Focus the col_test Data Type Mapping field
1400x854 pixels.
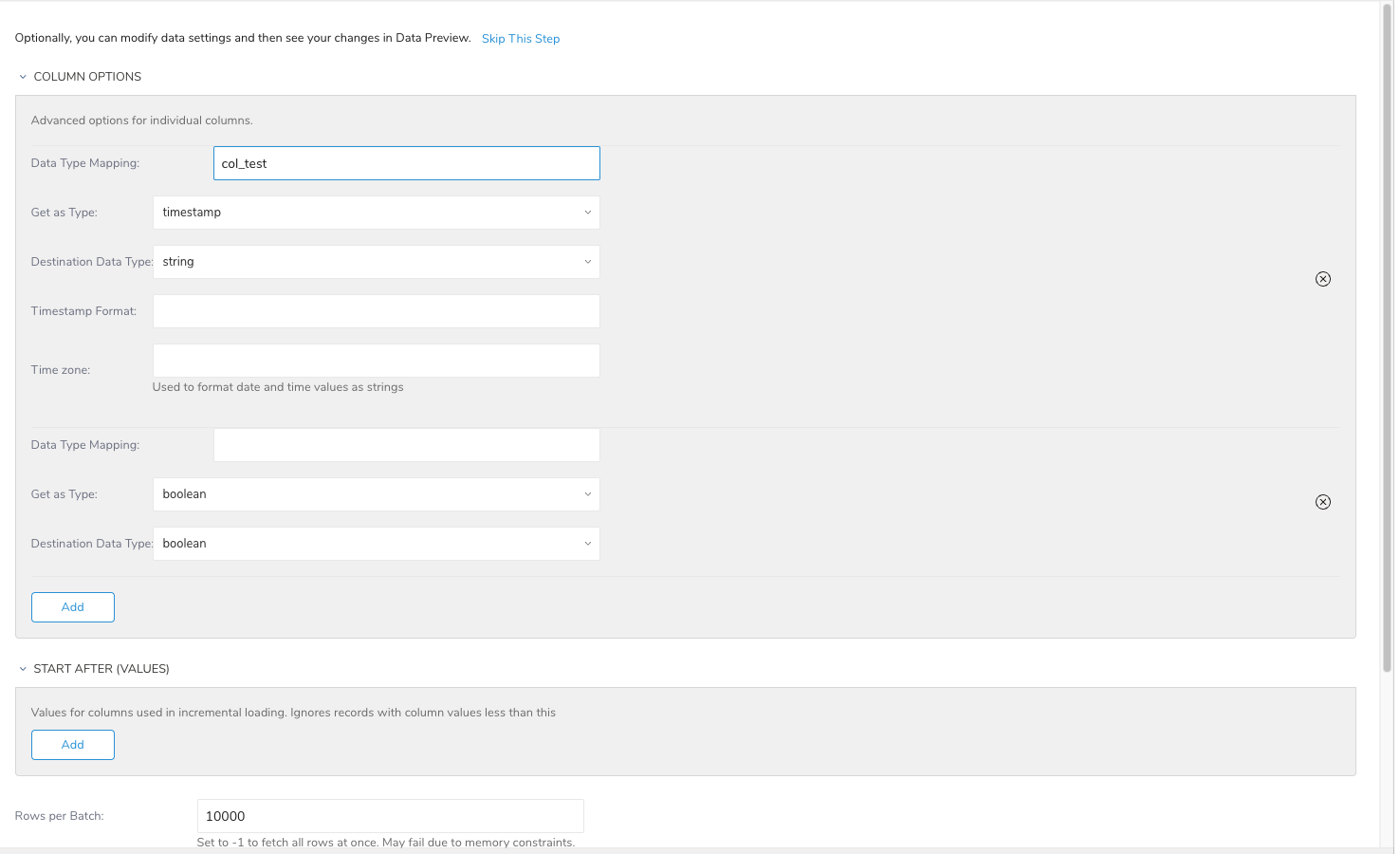(x=406, y=163)
